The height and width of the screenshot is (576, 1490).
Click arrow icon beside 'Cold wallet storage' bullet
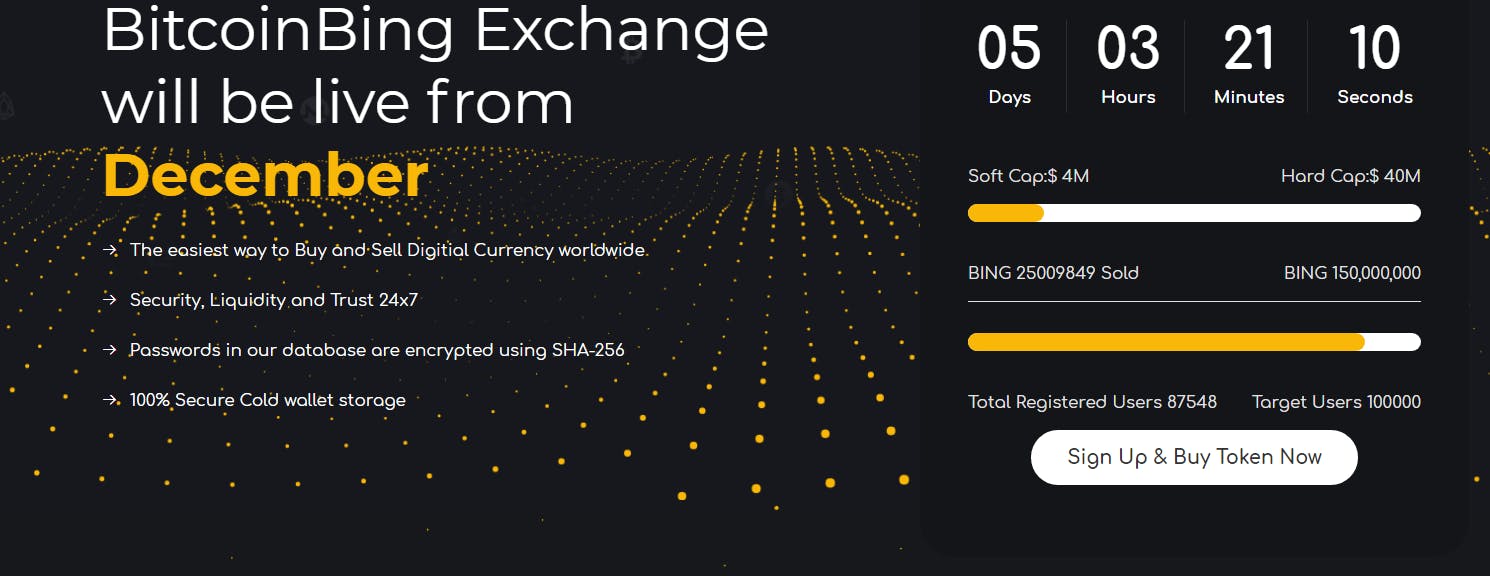point(110,400)
